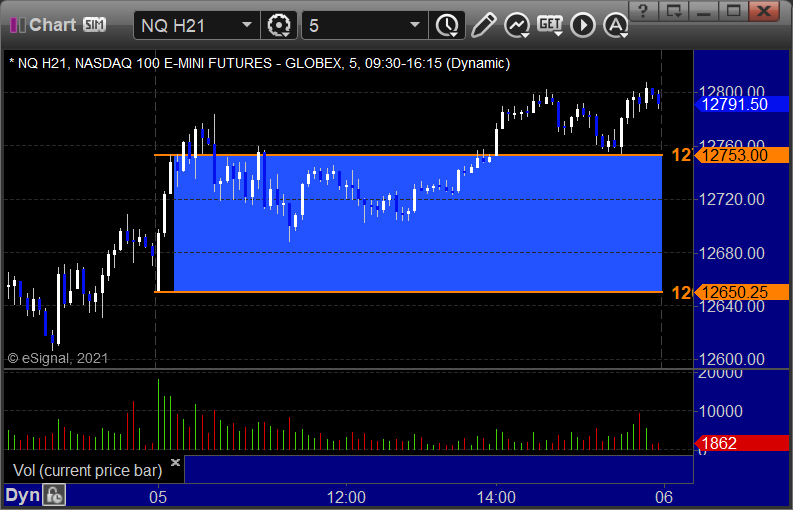Viewport: 793px width, 510px height.
Task: Click the circled A alerts icon
Action: 615,25
